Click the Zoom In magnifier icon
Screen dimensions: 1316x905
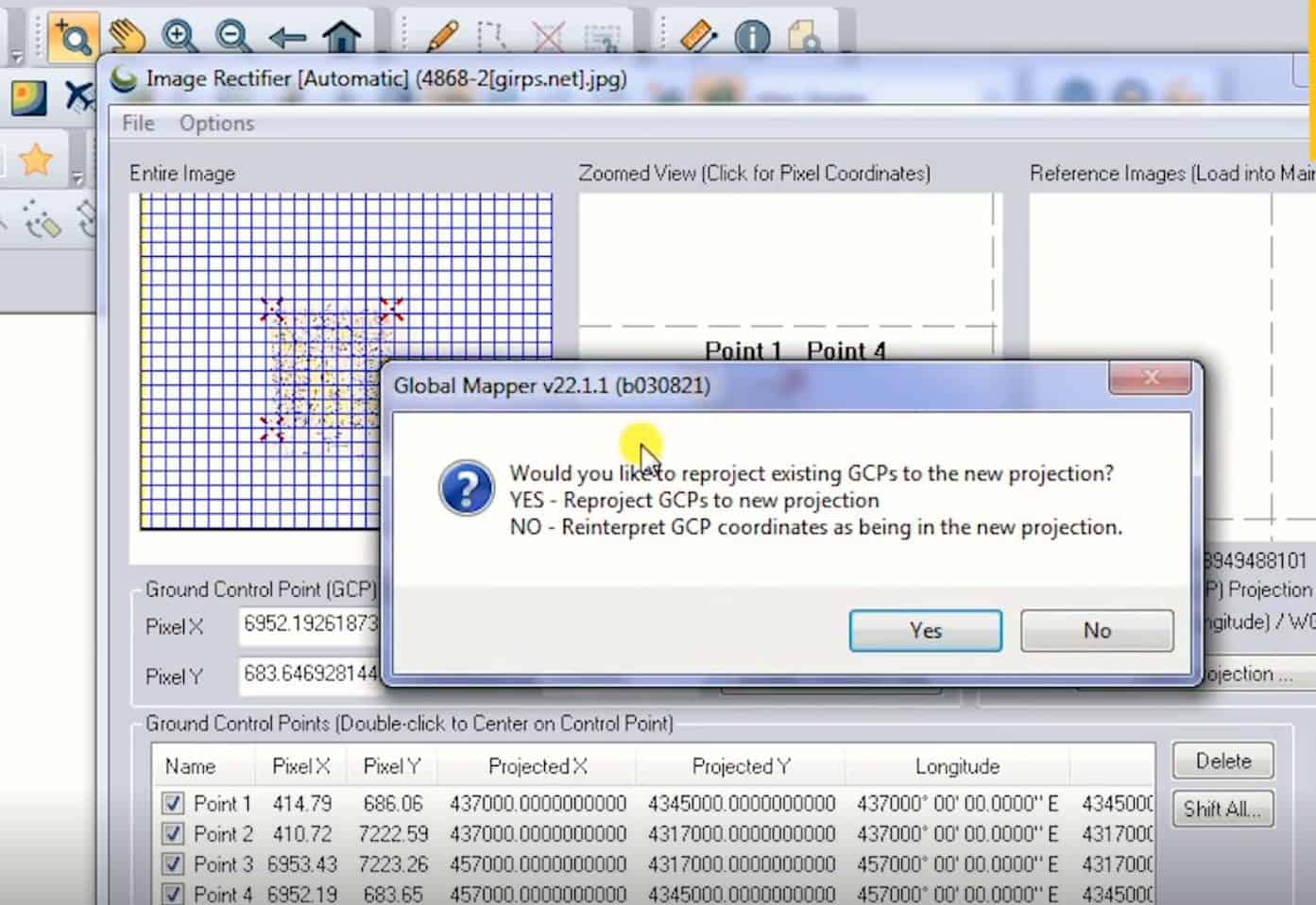tap(179, 37)
